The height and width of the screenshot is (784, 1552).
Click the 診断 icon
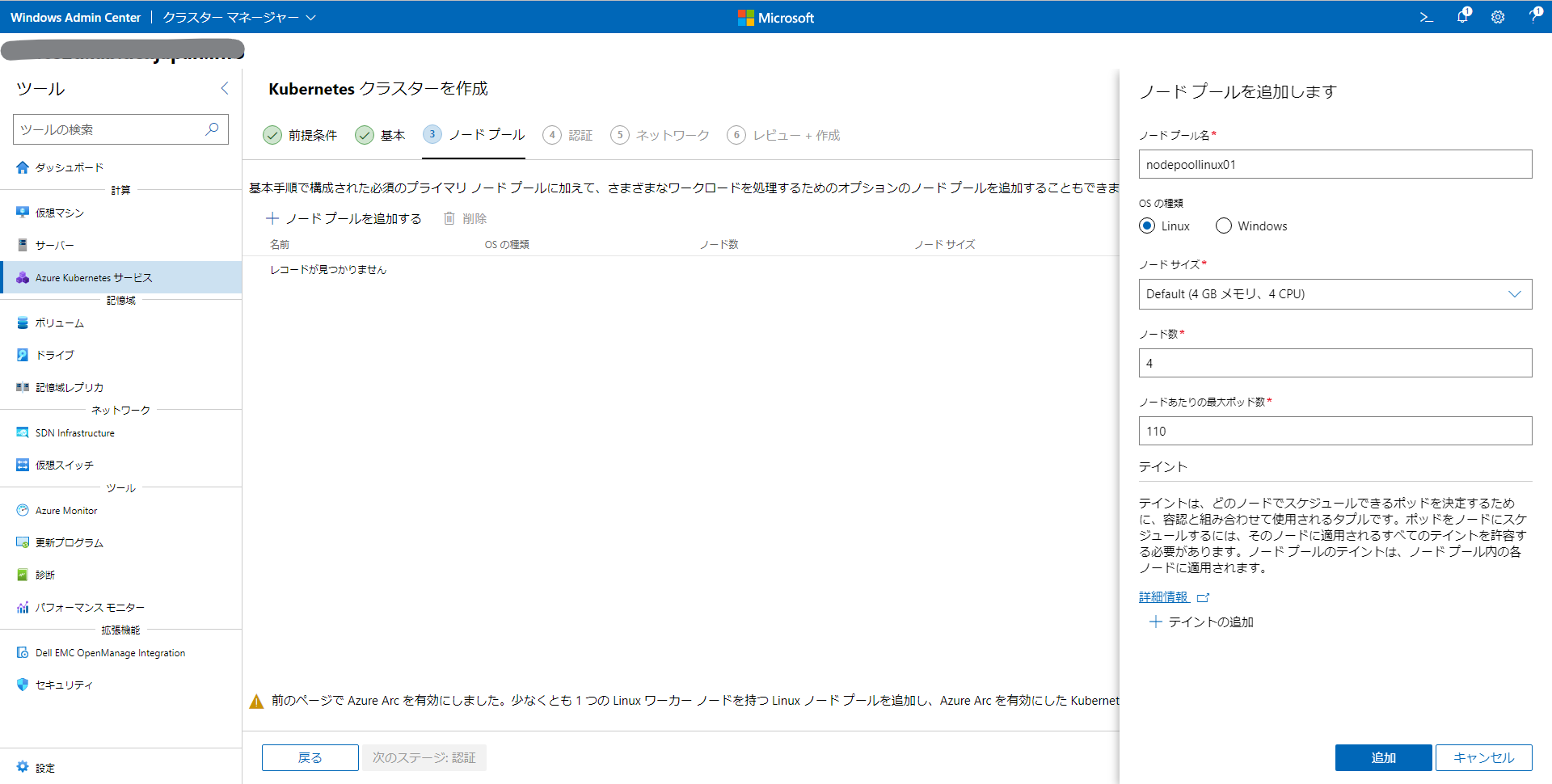click(x=23, y=575)
